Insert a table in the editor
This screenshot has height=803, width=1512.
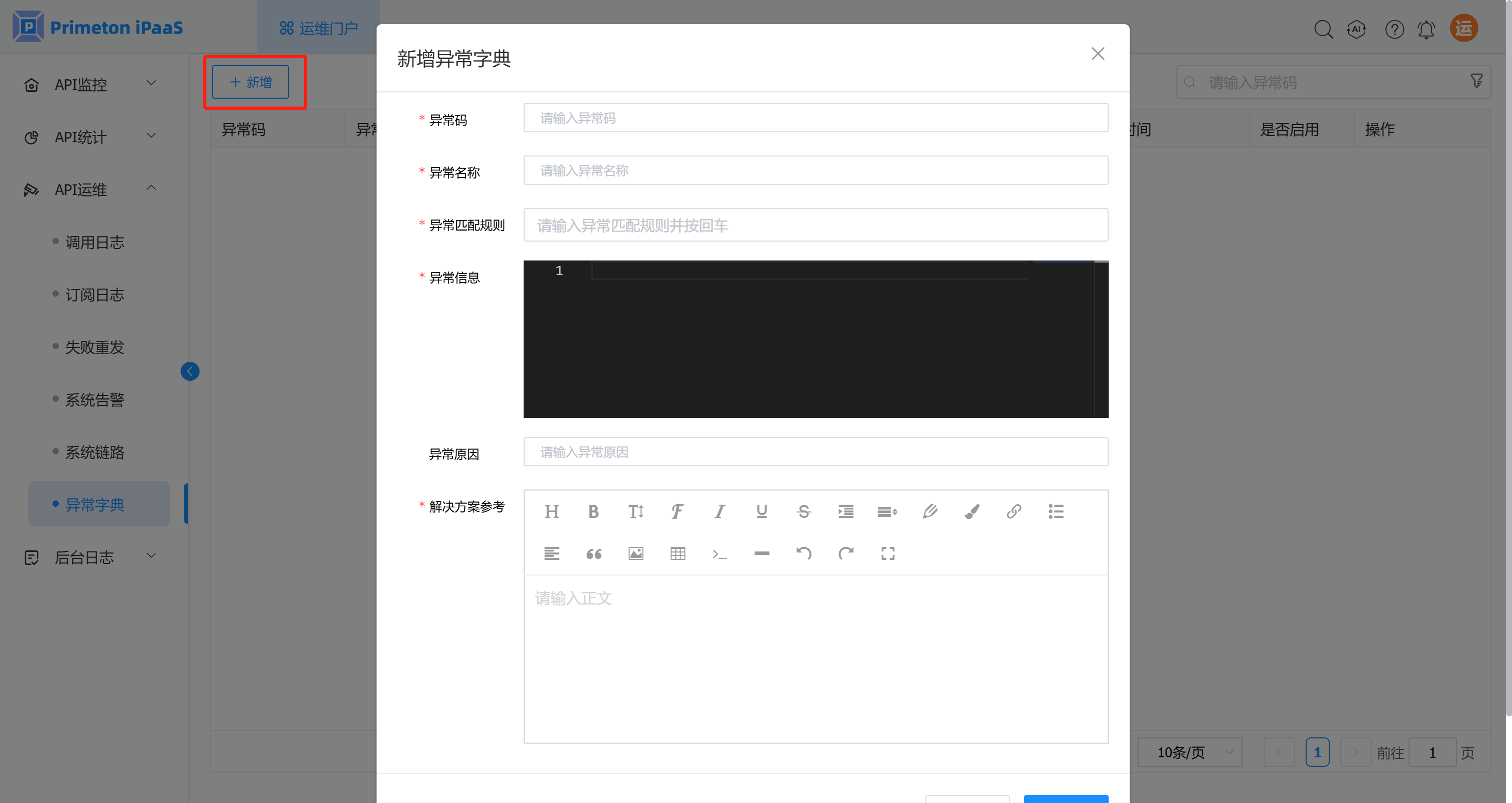[677, 554]
